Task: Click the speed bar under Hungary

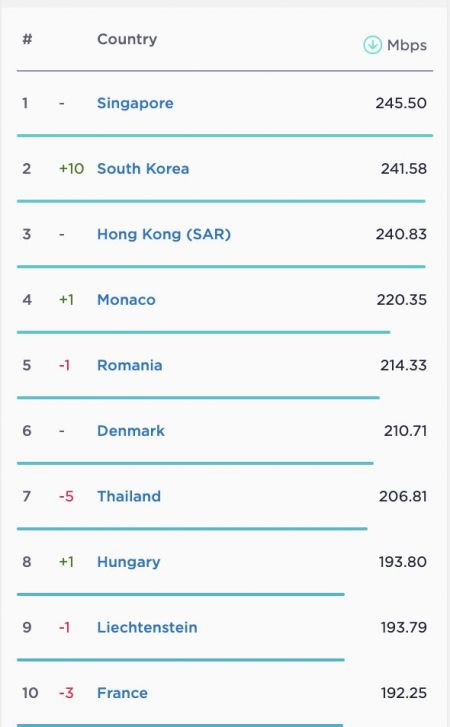Action: [x=181, y=594]
